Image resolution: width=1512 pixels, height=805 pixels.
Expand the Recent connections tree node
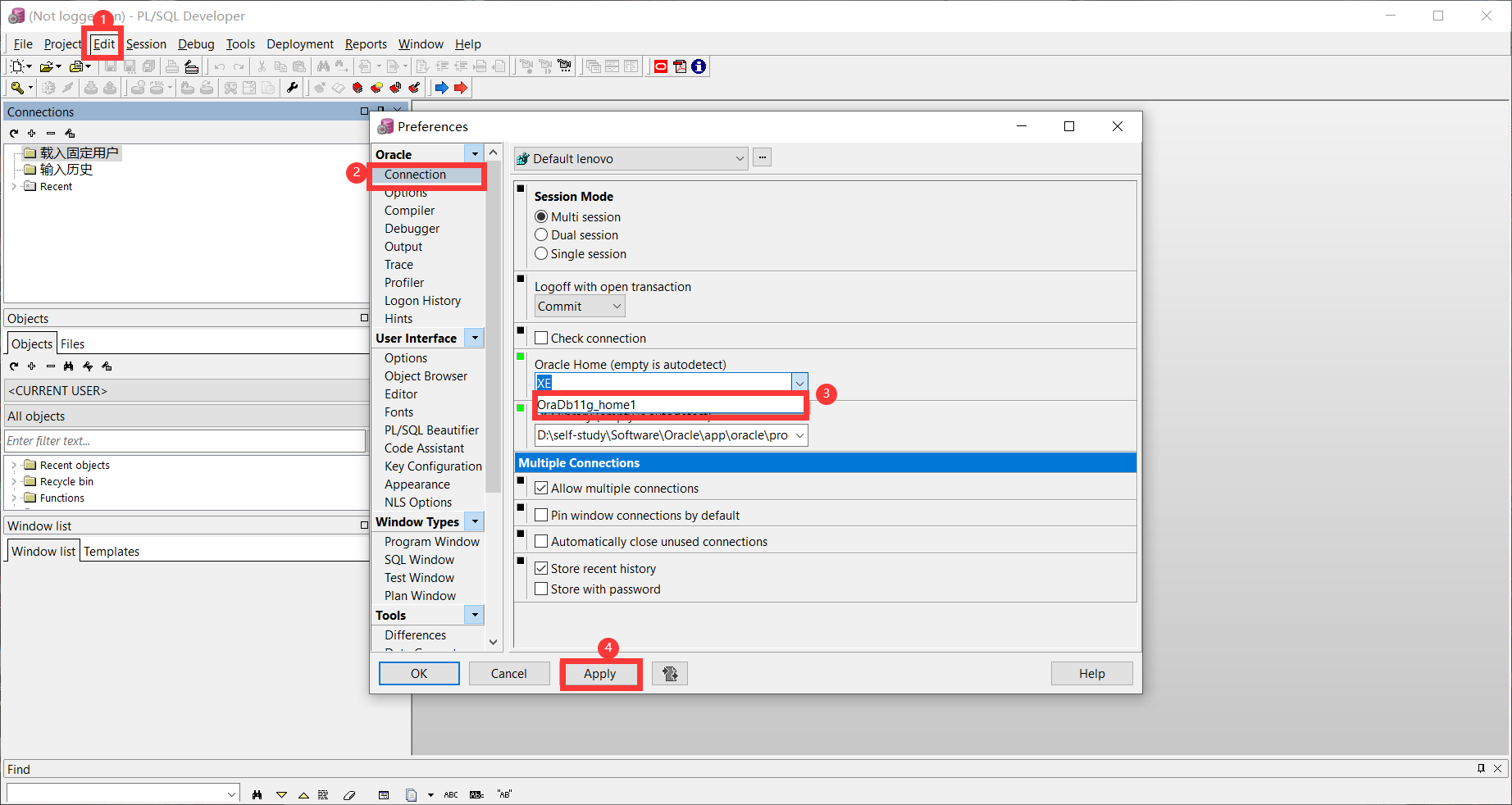pos(14,187)
